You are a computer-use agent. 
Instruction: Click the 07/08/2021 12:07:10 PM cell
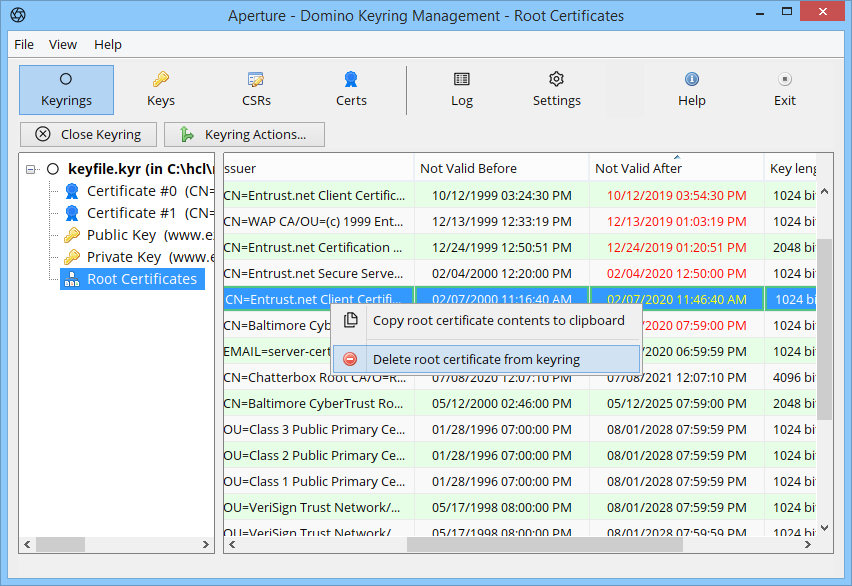676,379
